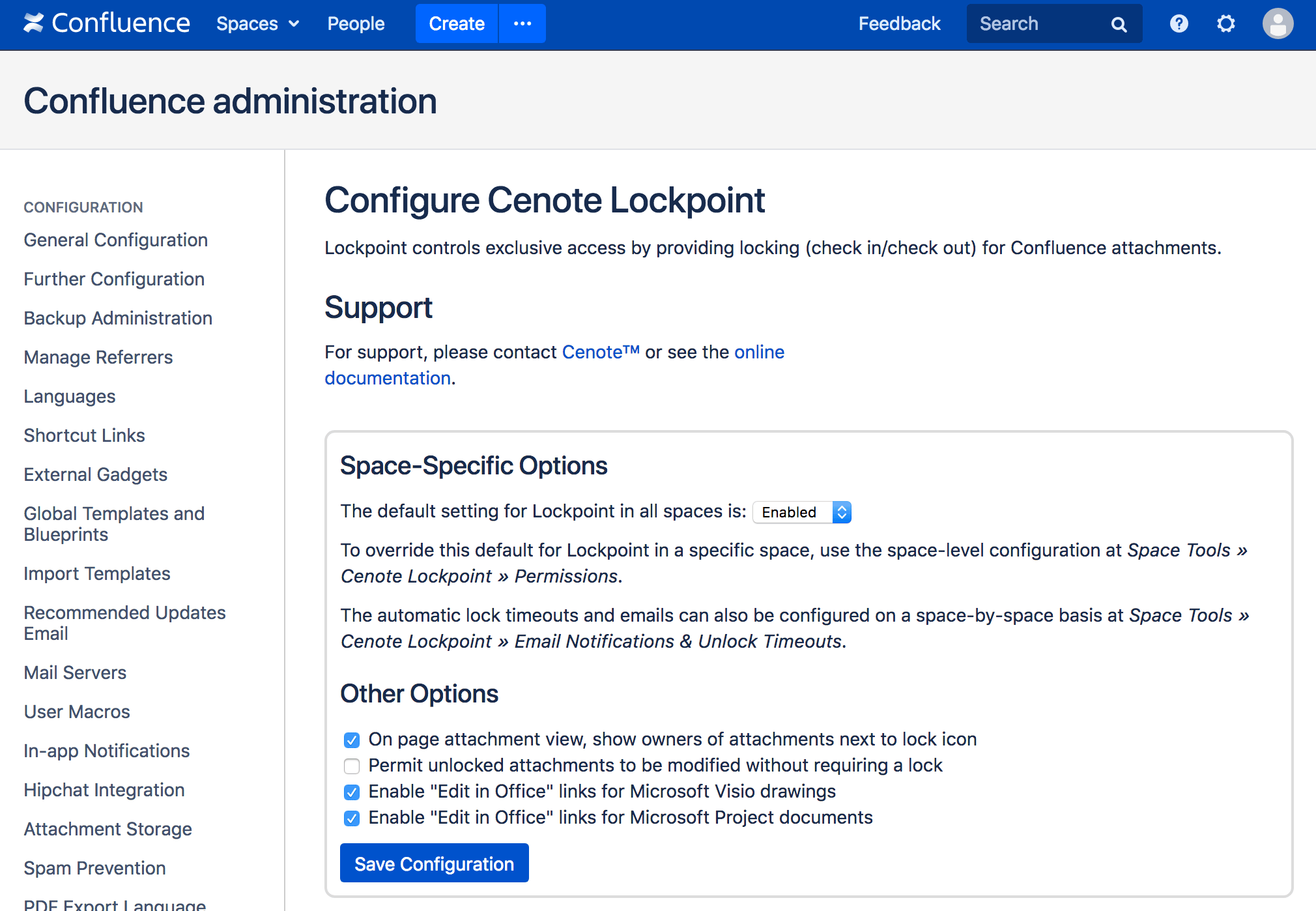Open User Macros page
1316x911 pixels.
77,712
